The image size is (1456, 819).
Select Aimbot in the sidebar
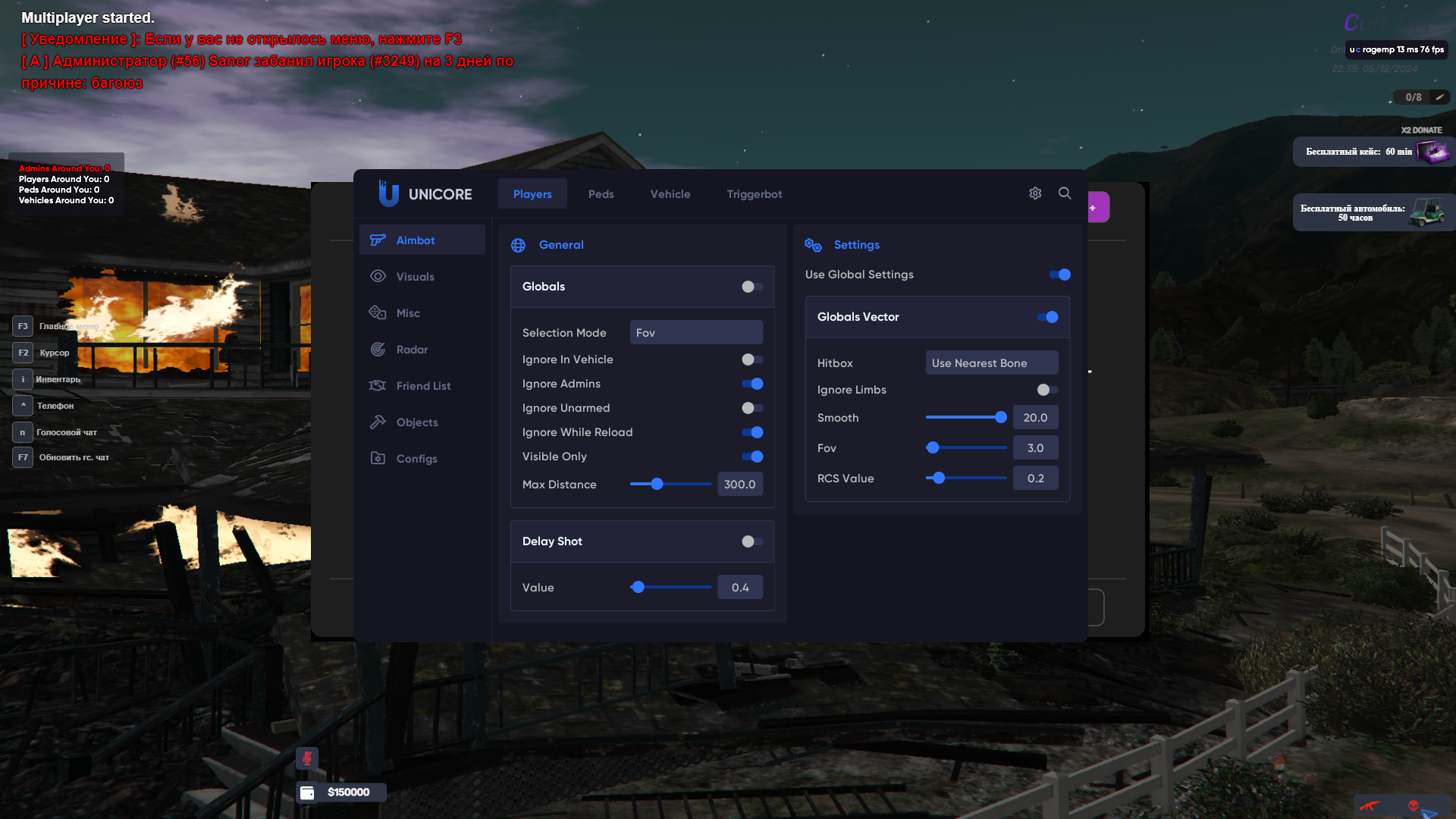[422, 240]
